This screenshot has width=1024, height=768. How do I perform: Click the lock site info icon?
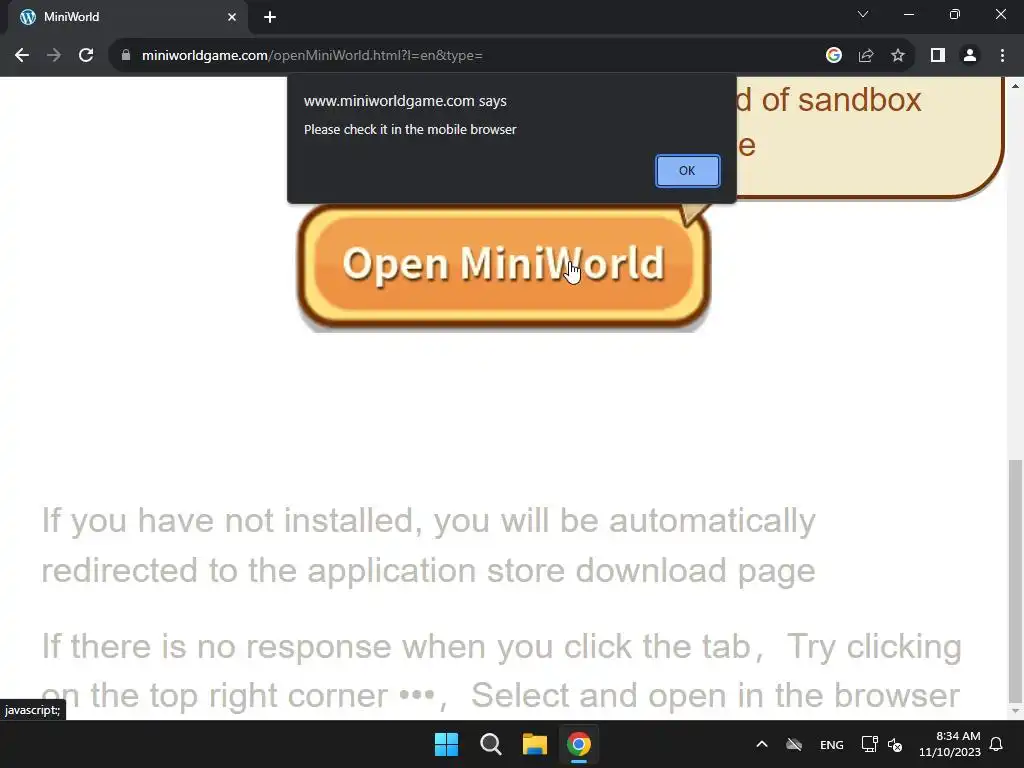coord(126,56)
